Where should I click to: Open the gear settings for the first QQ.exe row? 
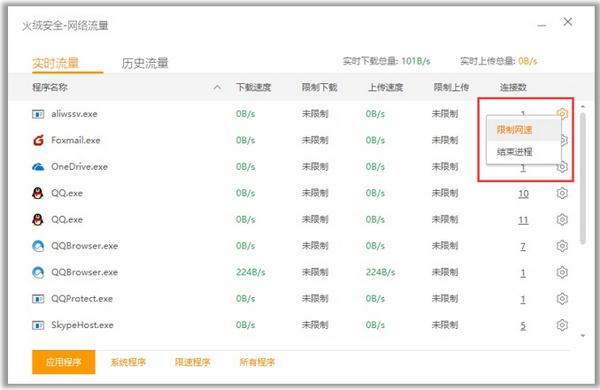[x=562, y=193]
